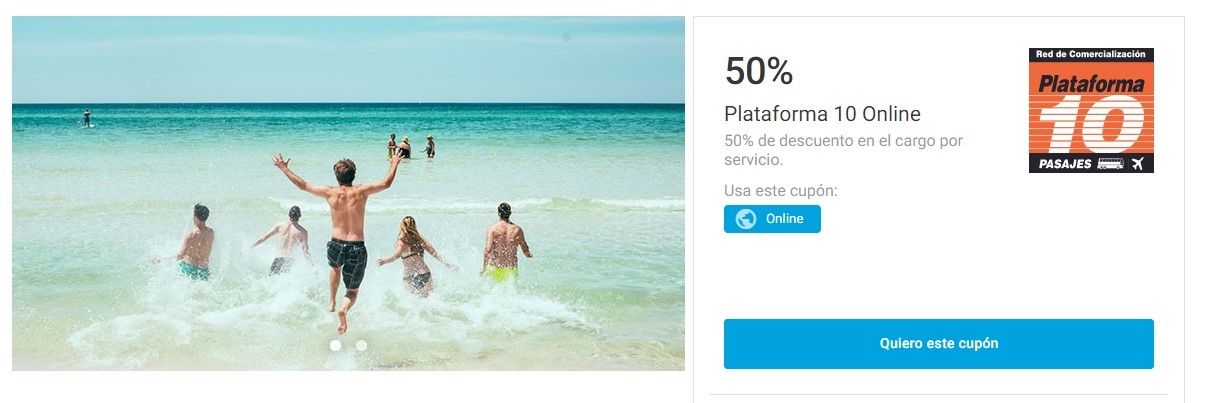Click the woman in bikini in photo
The image size is (1213, 403).
pos(413,255)
